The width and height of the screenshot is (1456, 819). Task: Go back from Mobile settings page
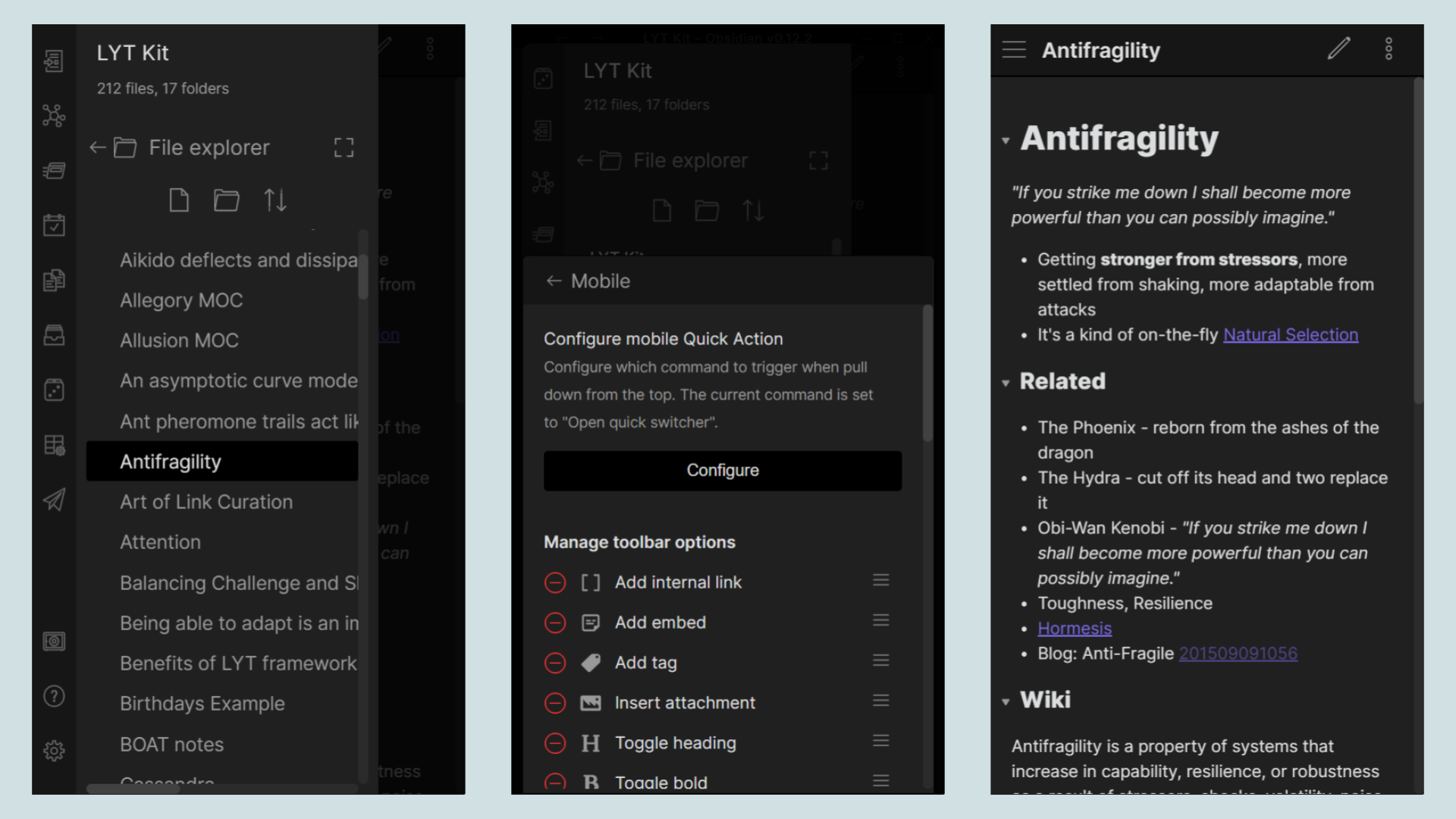point(554,281)
